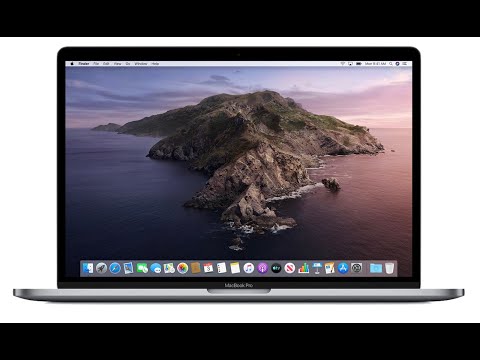Viewport: 480px width, 360px height.
Task: Open the Window menu
Action: point(141,63)
